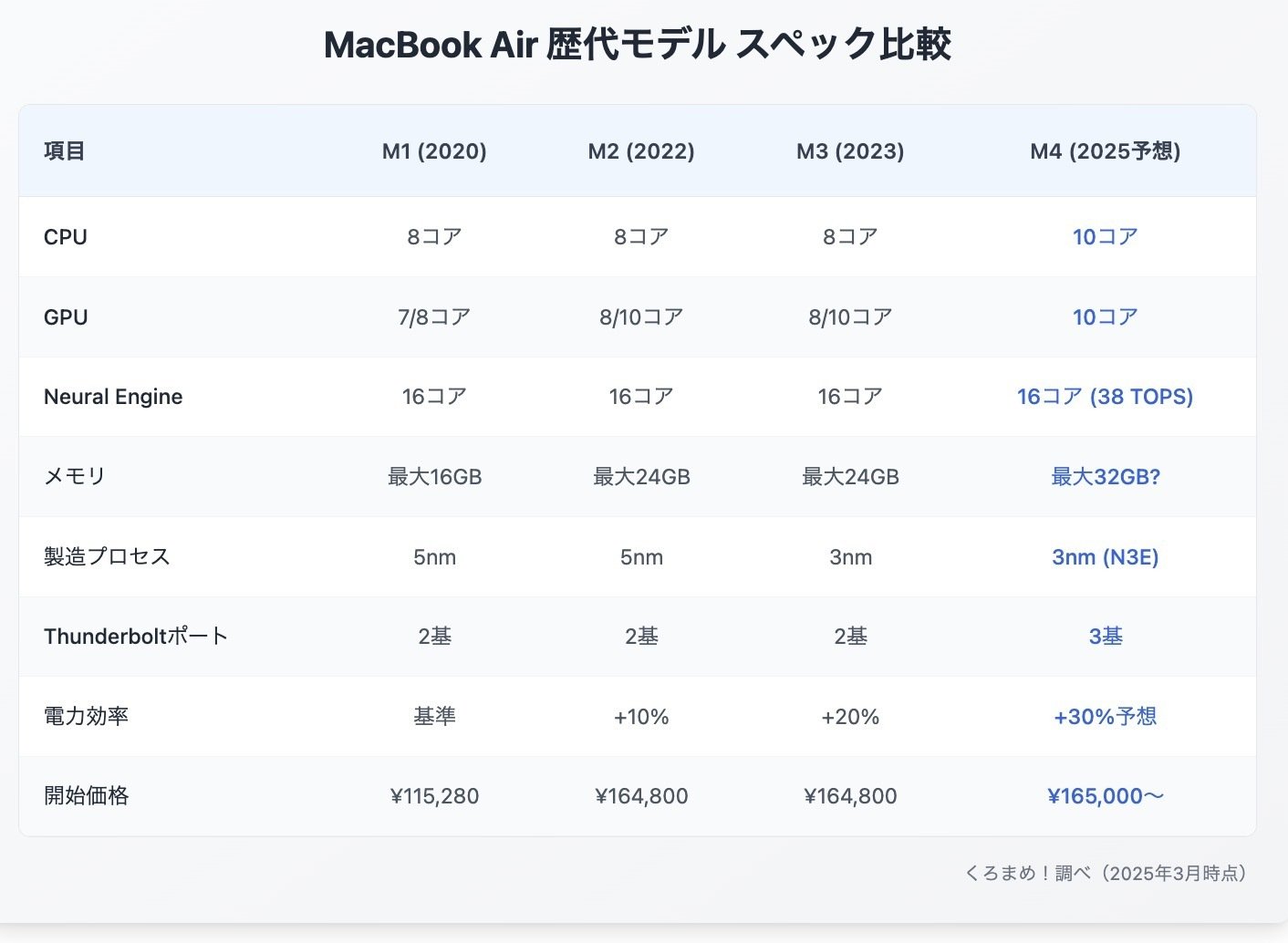The width and height of the screenshot is (1288, 943).
Task: Click the "+30%予想" efficiency link
Action: (1105, 717)
